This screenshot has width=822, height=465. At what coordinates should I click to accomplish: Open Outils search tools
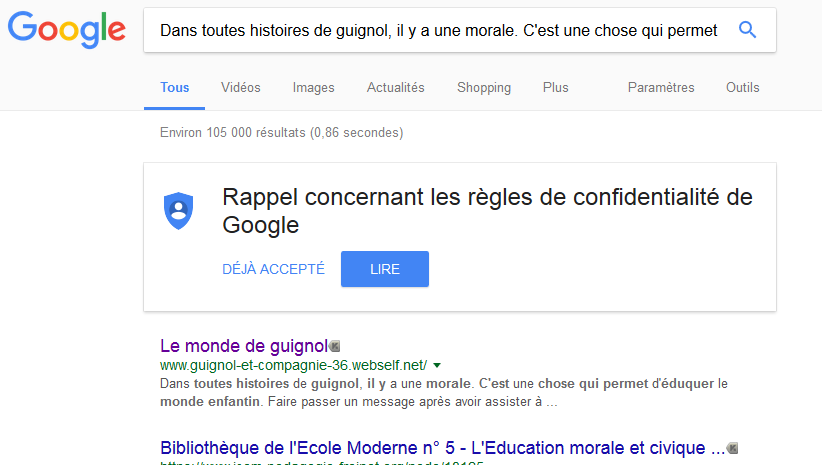tap(742, 88)
